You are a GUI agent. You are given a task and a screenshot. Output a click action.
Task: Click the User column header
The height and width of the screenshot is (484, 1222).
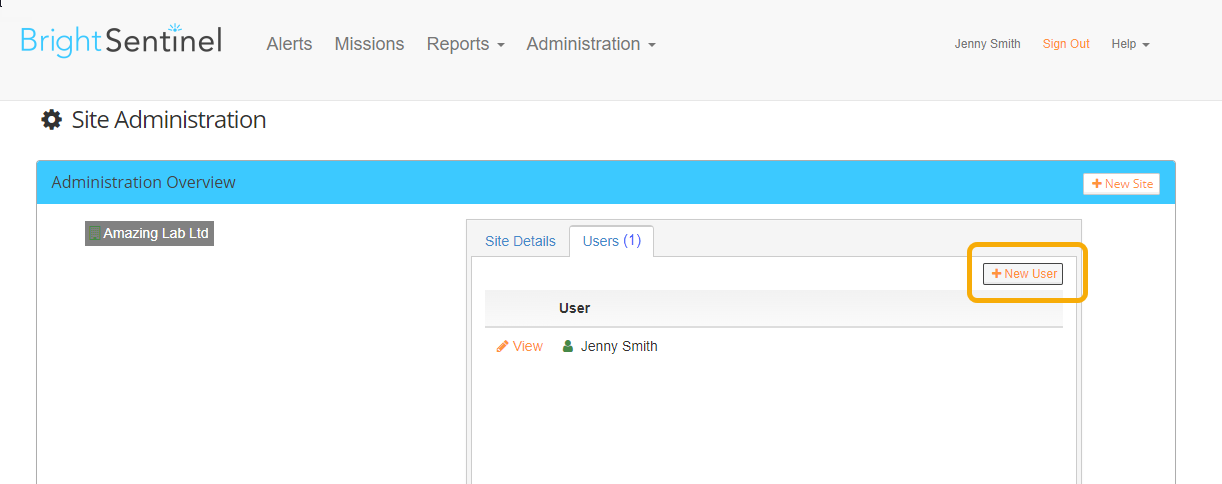click(575, 308)
